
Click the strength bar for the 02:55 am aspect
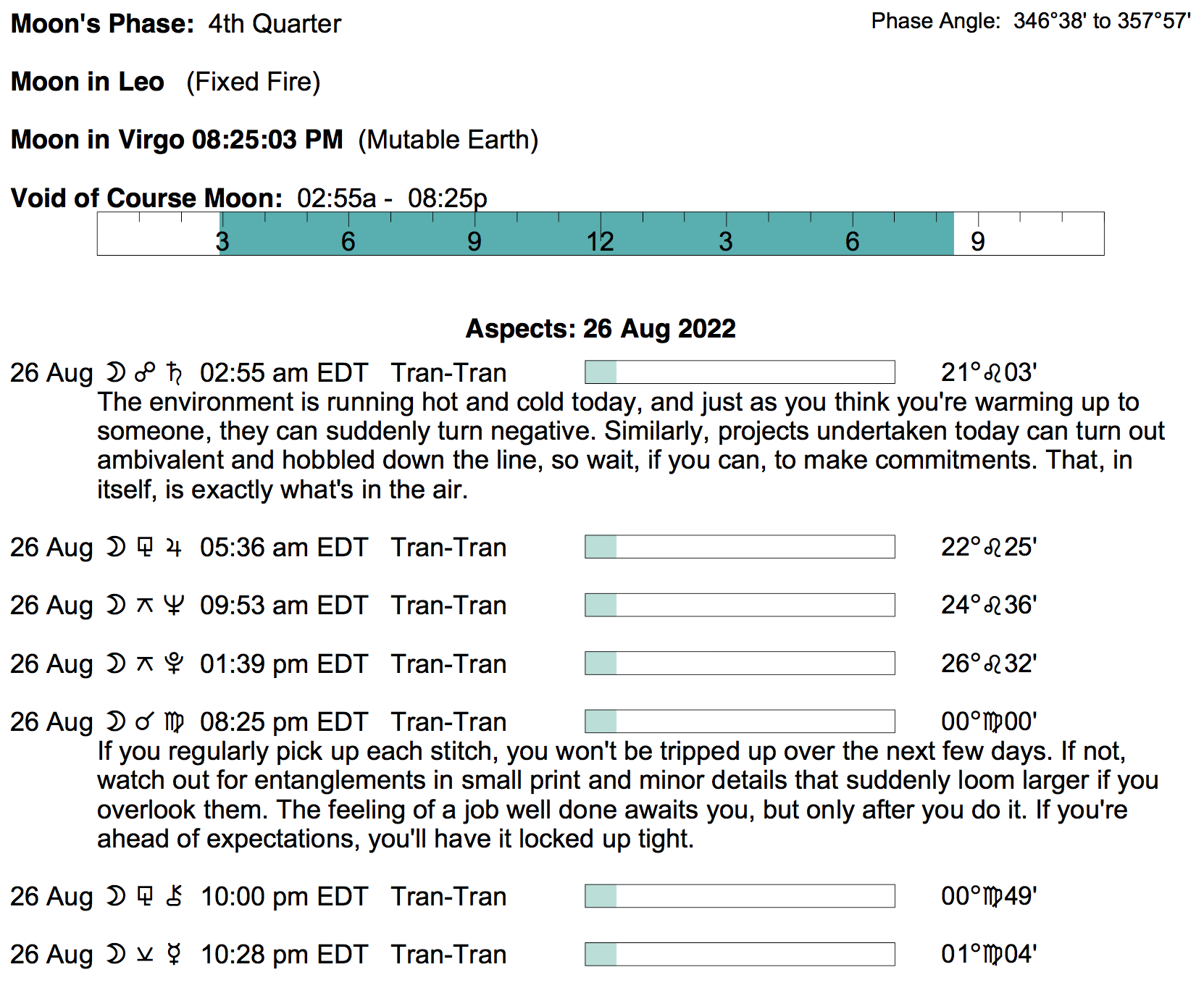coord(740,372)
